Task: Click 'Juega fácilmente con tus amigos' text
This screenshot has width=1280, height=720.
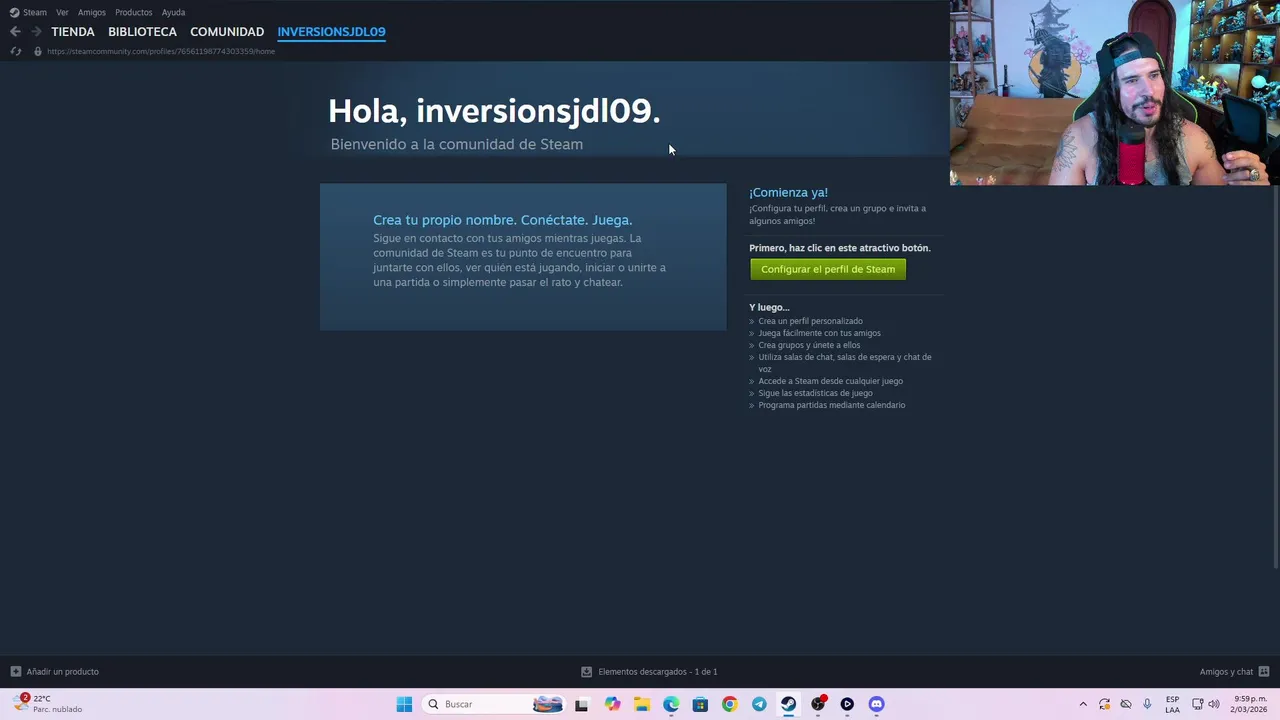Action: coord(819,333)
